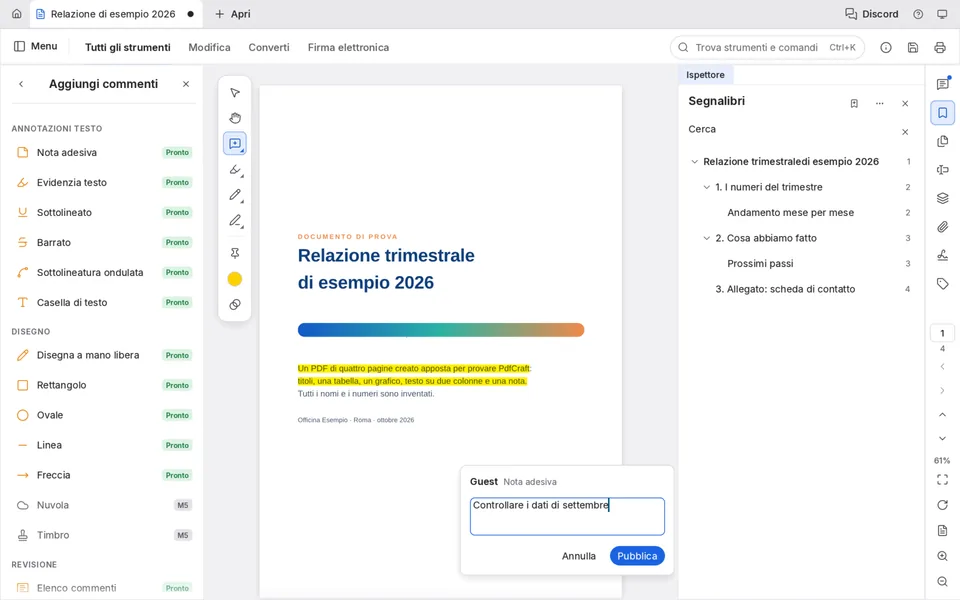Open the Segnalibri more options menu
The image size is (960, 600).
point(880,103)
